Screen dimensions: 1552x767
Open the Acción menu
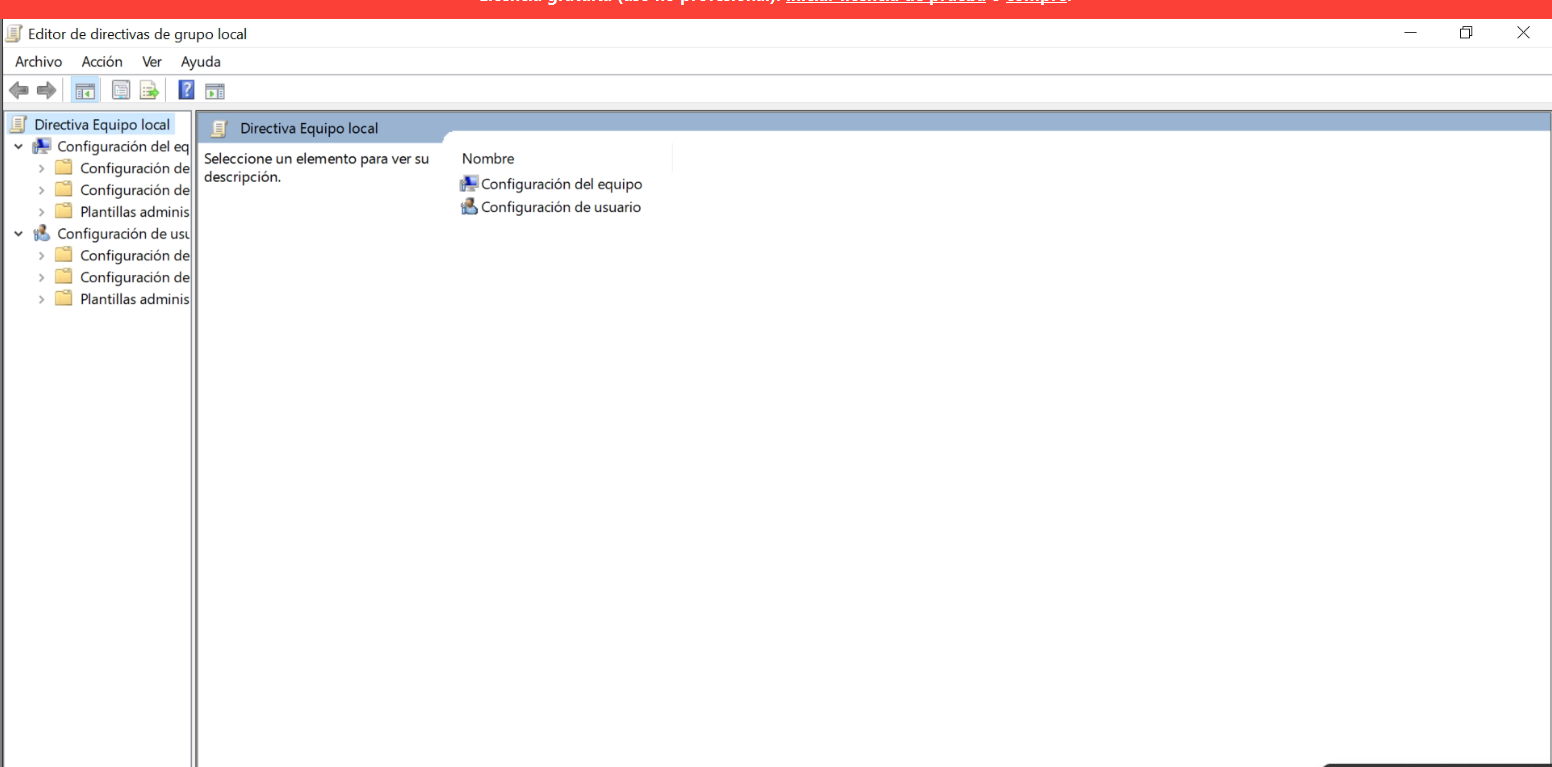(102, 62)
